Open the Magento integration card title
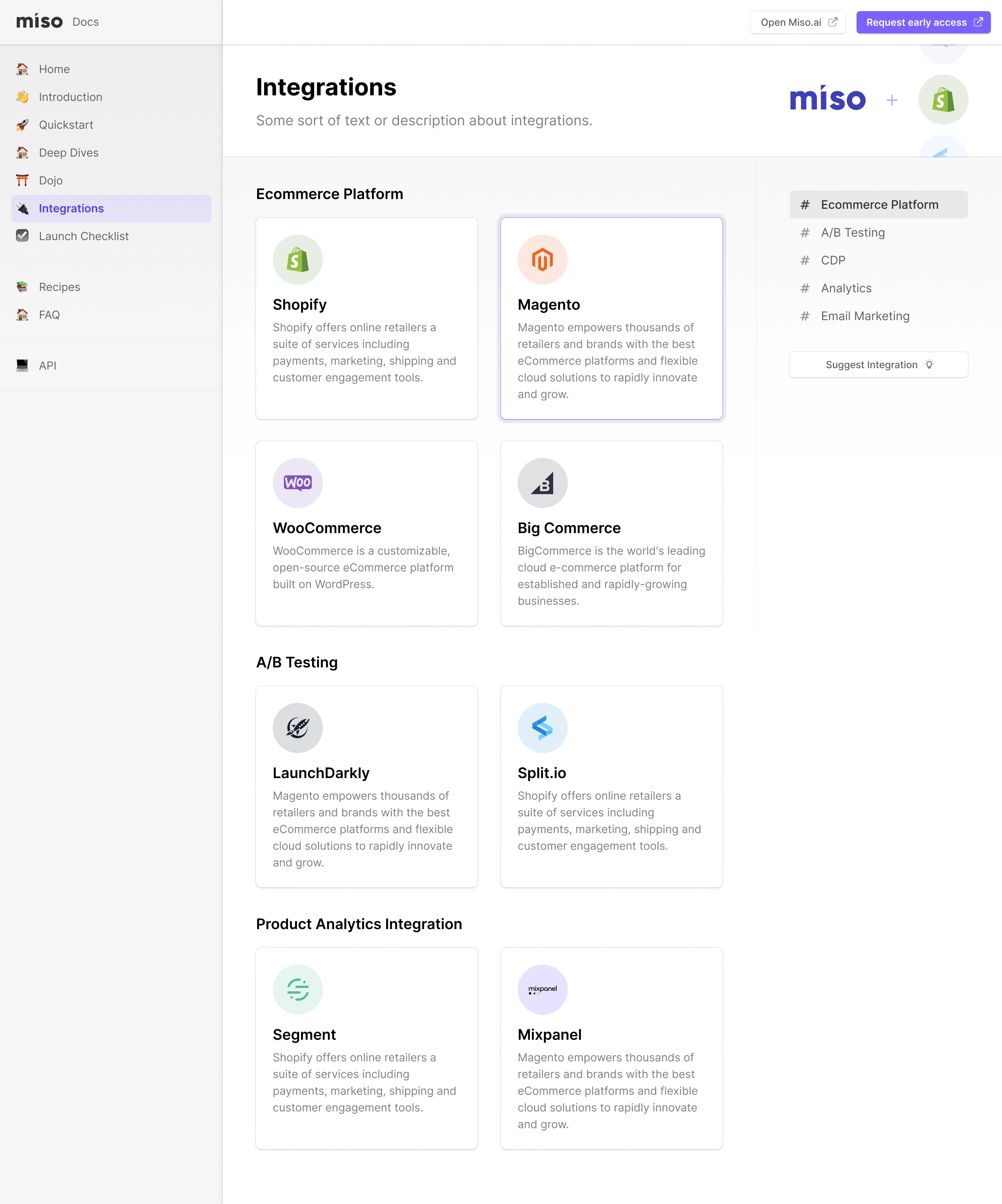 [549, 304]
